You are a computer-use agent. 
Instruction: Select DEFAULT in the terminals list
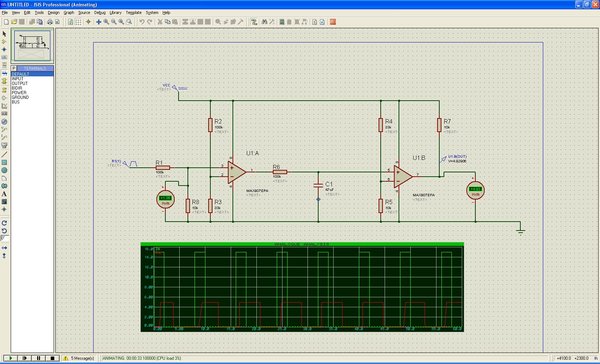[32, 74]
